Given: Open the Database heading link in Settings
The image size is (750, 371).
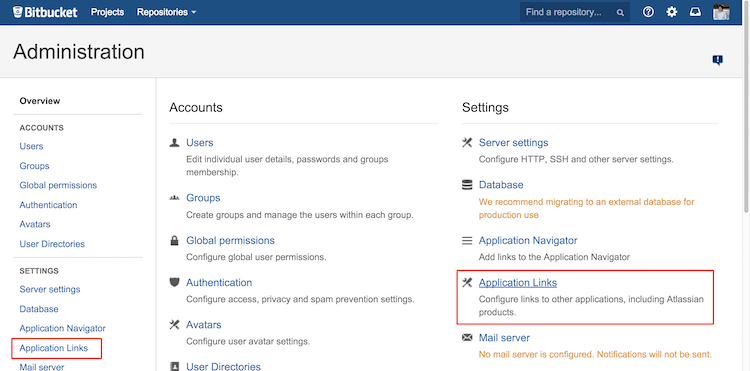Looking at the screenshot, I should tap(501, 185).
